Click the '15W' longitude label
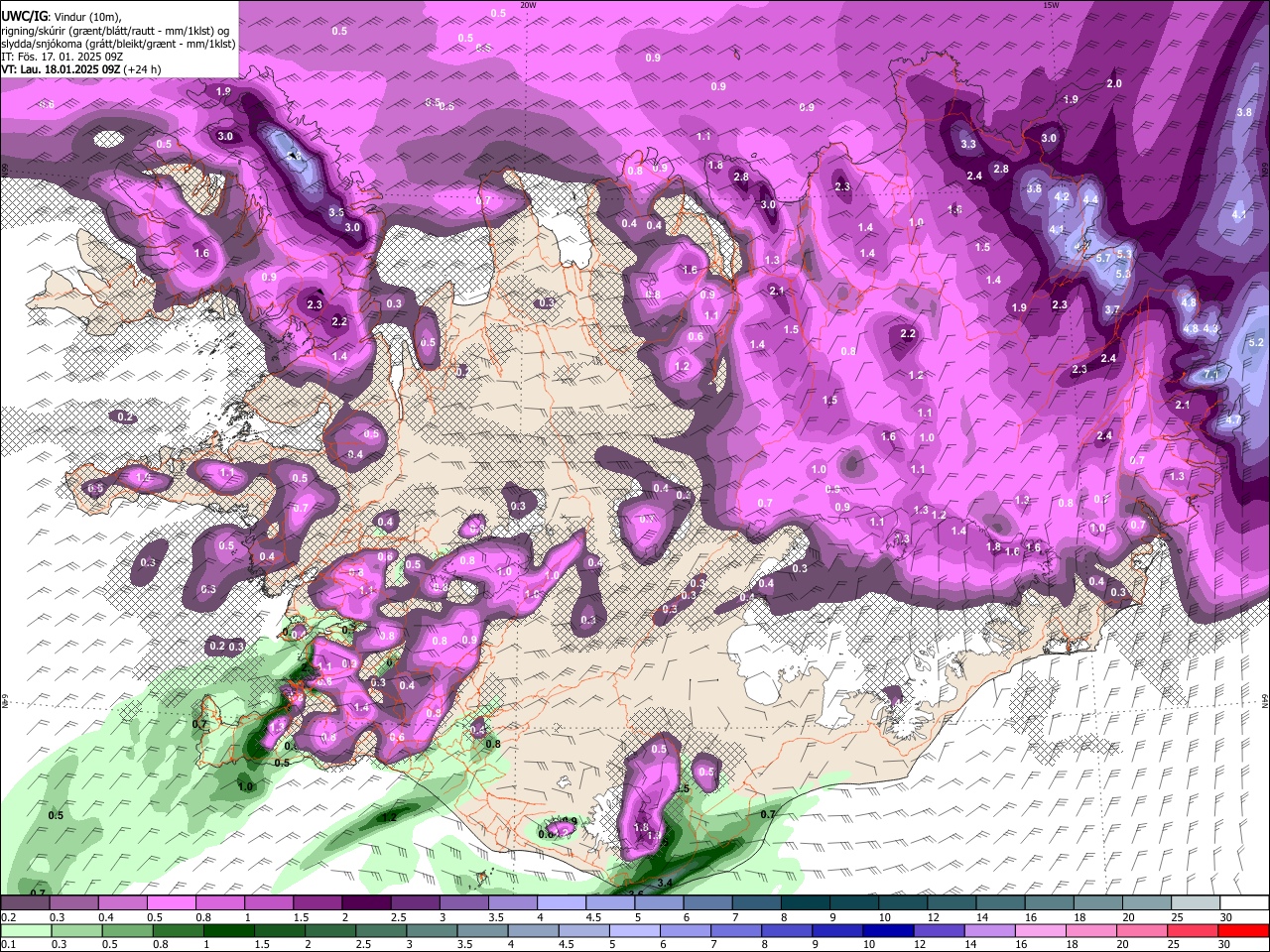Viewport: 1270px width, 952px height. pyautogui.click(x=1051, y=5)
